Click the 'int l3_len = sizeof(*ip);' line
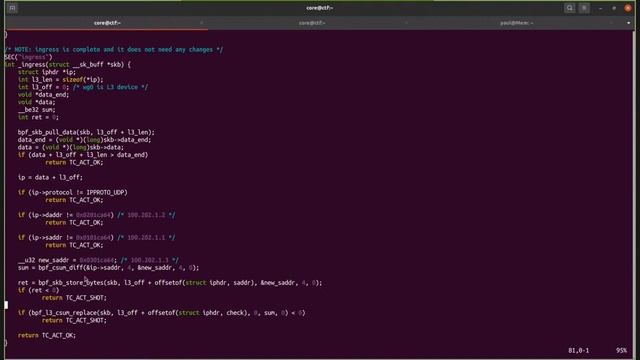The width and height of the screenshot is (640, 360). point(60,80)
